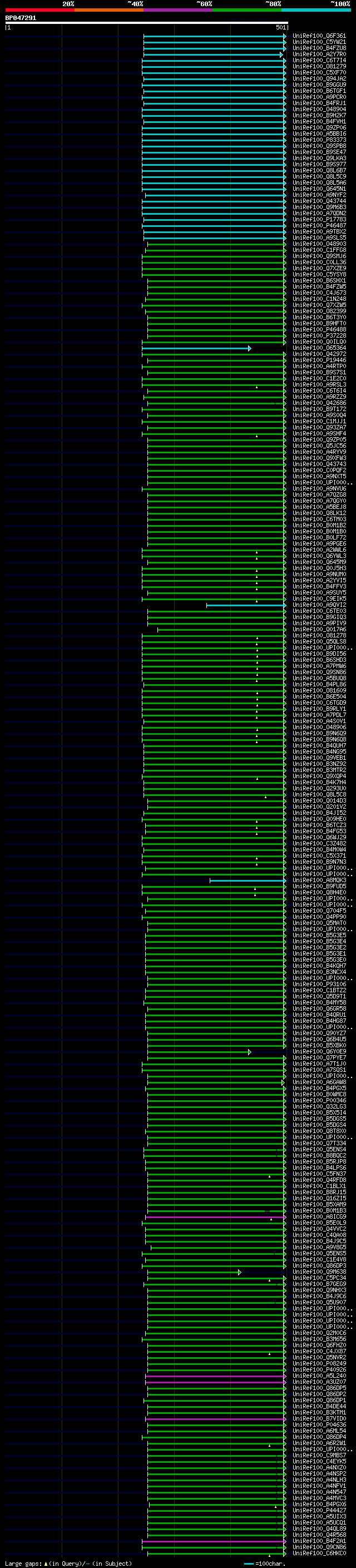Click the UniRef100_P00346 label
Image resolution: width=356 pixels, height=1568 pixels.
(x=319, y=1101)
